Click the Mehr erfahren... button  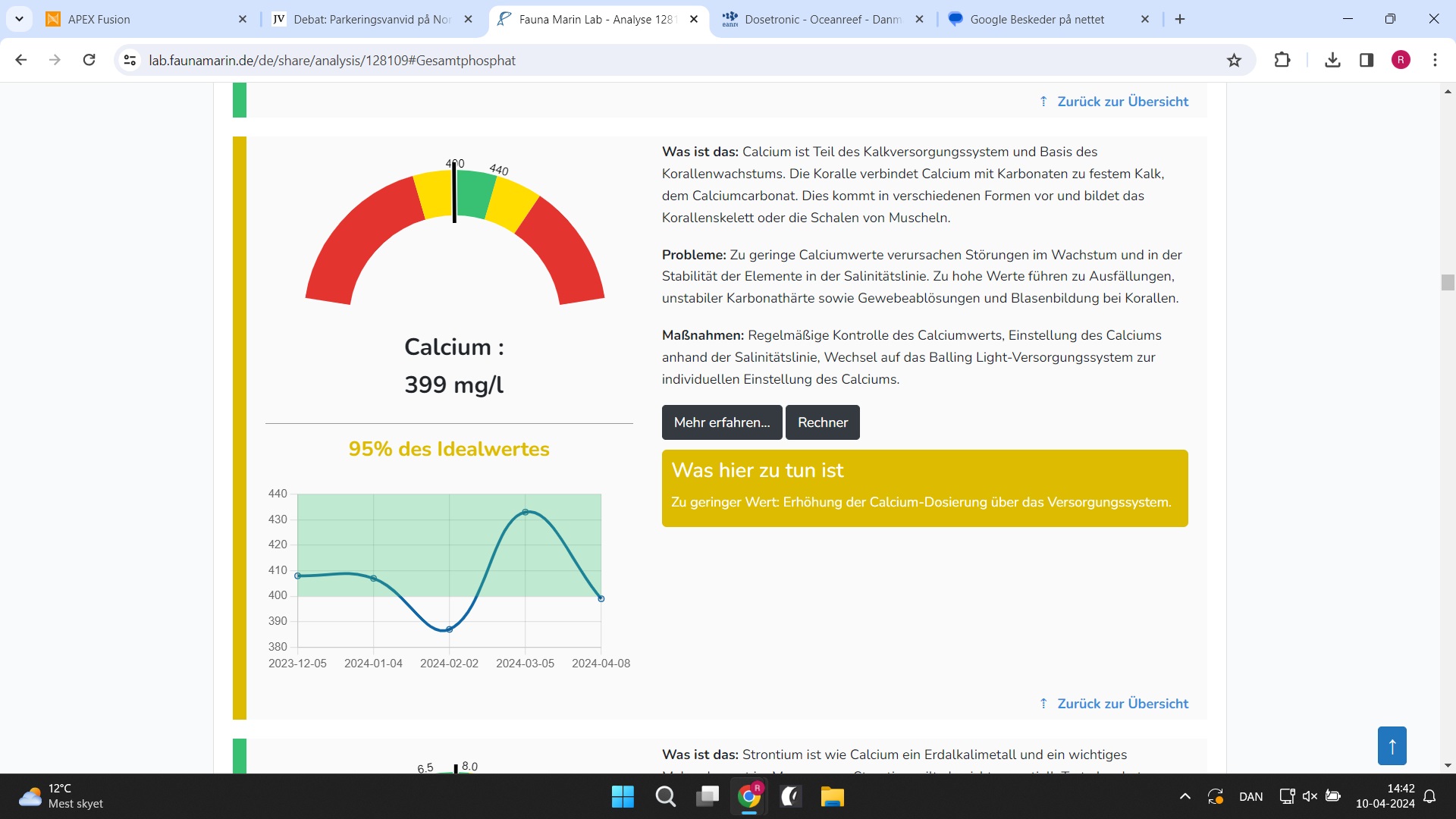(721, 422)
